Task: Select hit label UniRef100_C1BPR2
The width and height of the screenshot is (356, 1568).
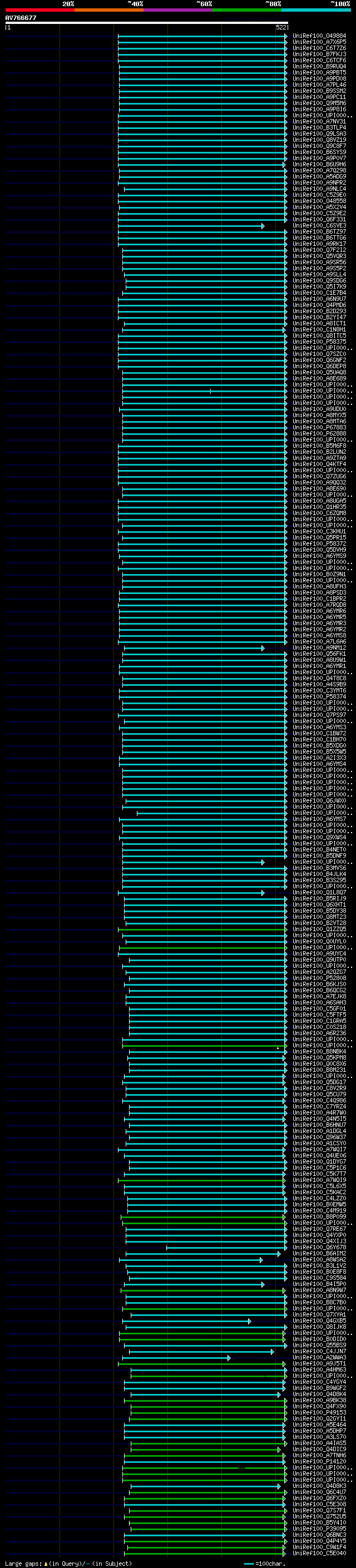Action: click(x=319, y=598)
